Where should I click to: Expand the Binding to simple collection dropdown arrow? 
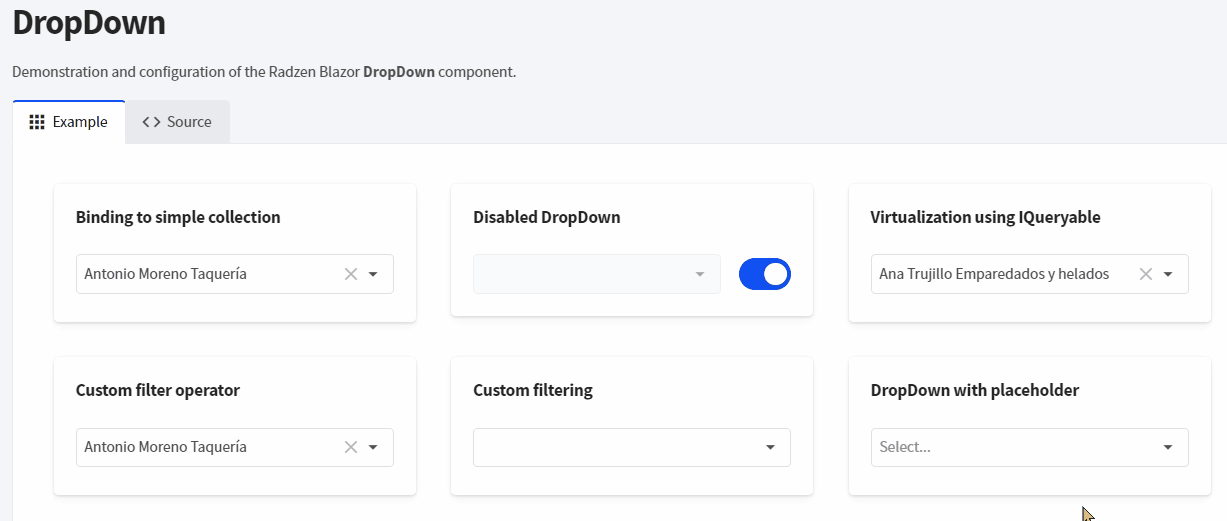click(x=373, y=274)
